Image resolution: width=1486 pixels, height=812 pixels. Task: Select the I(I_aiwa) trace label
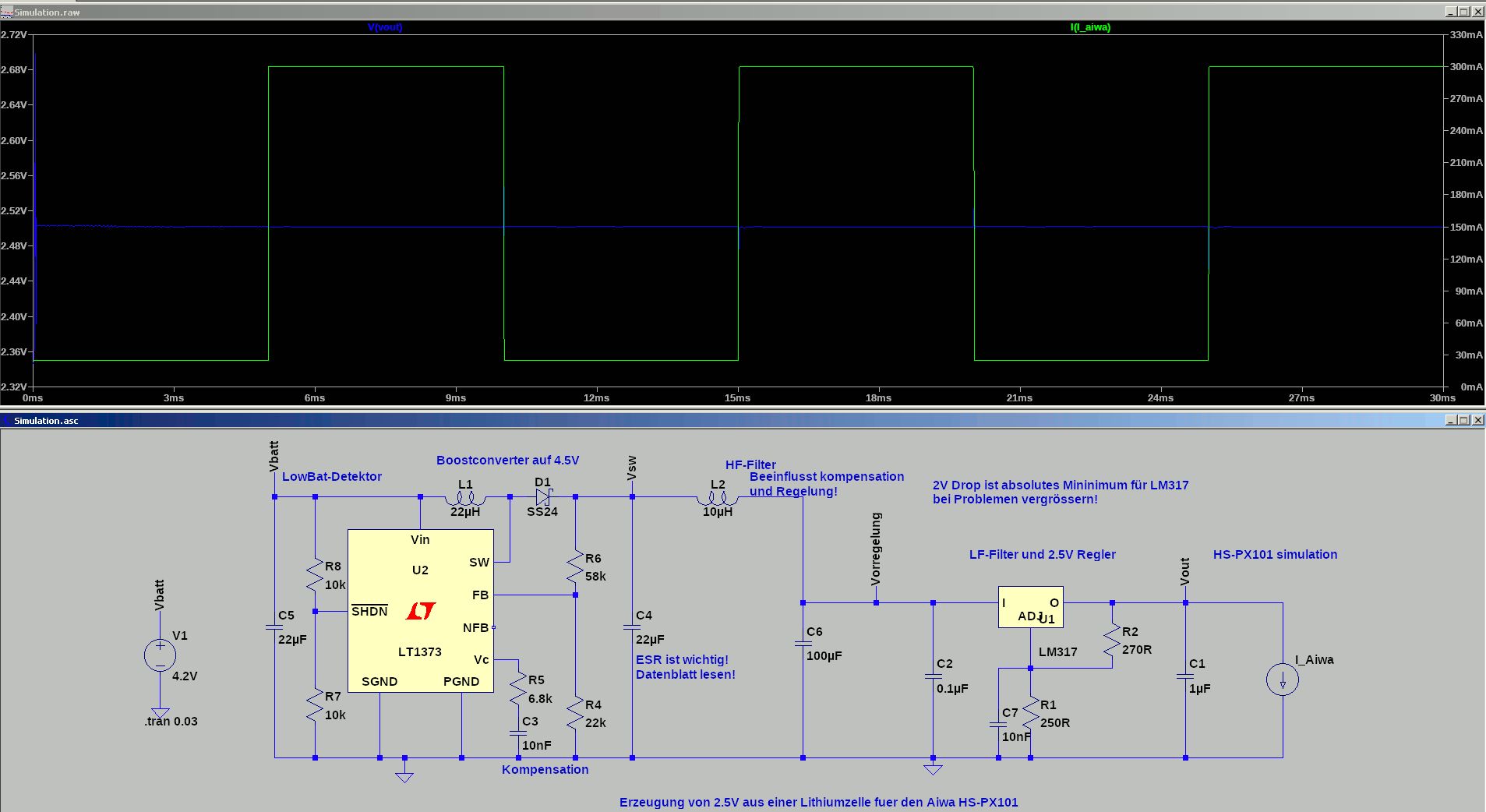(1090, 27)
